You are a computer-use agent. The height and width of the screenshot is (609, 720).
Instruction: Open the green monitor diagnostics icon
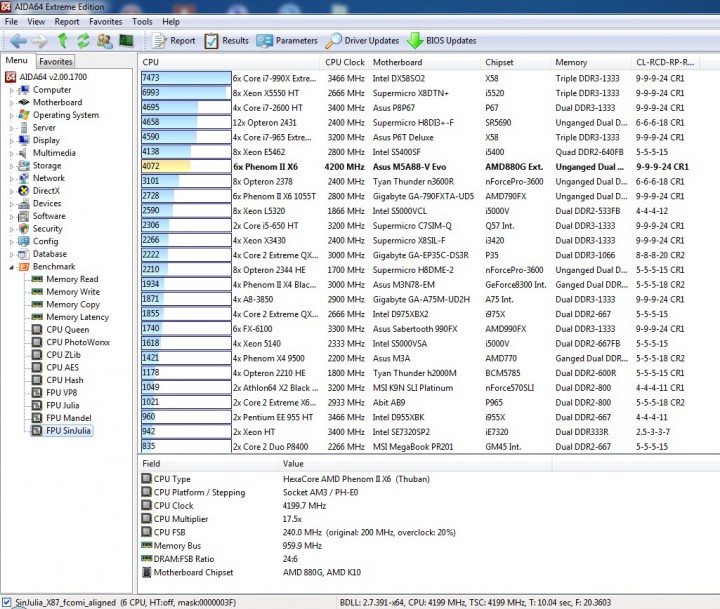pos(126,41)
